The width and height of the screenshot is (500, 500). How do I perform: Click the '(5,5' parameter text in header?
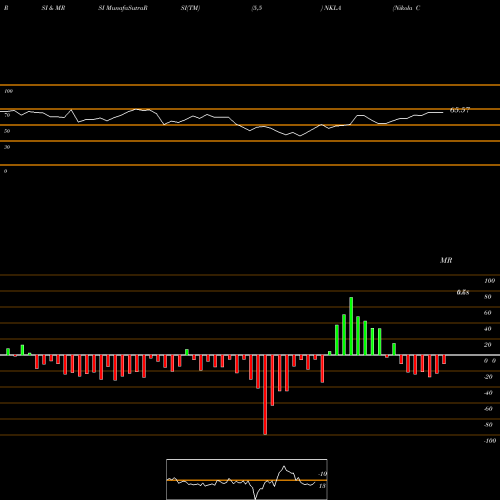point(257,8)
